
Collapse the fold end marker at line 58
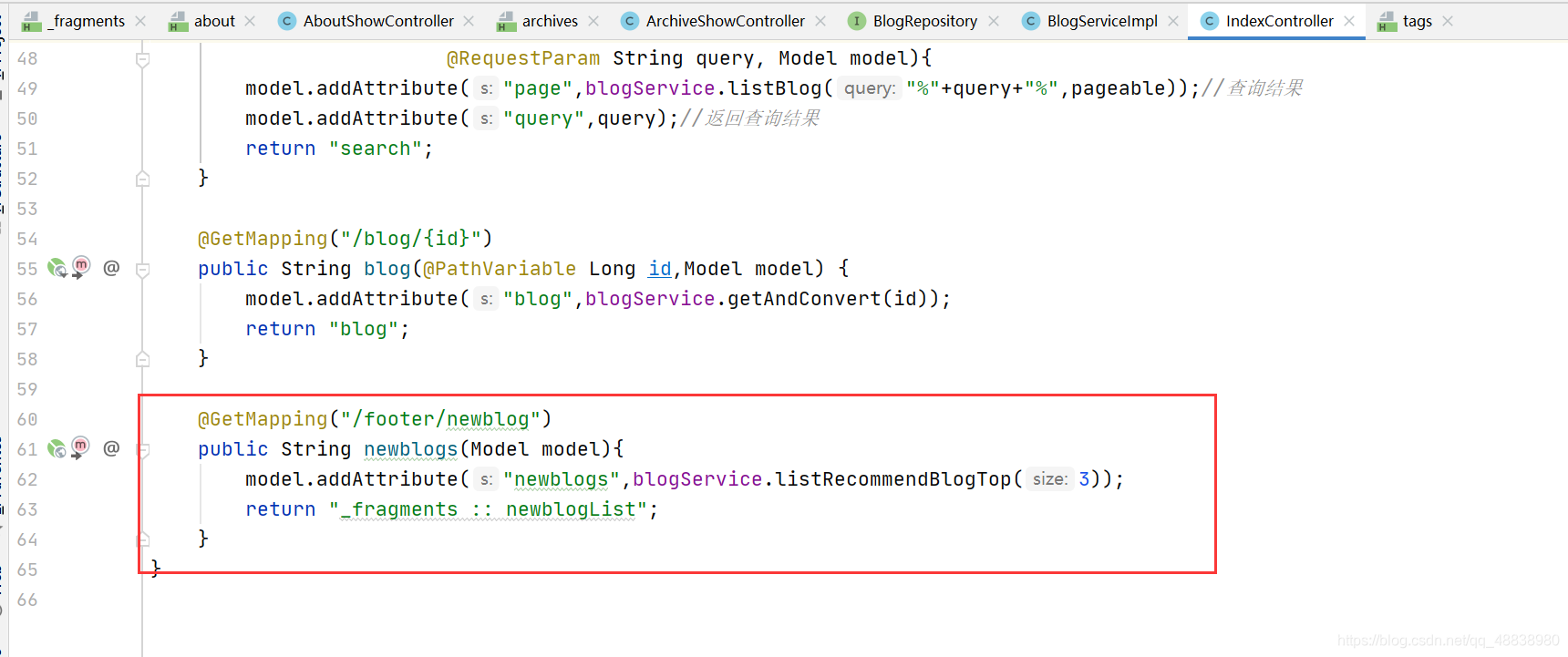142,359
